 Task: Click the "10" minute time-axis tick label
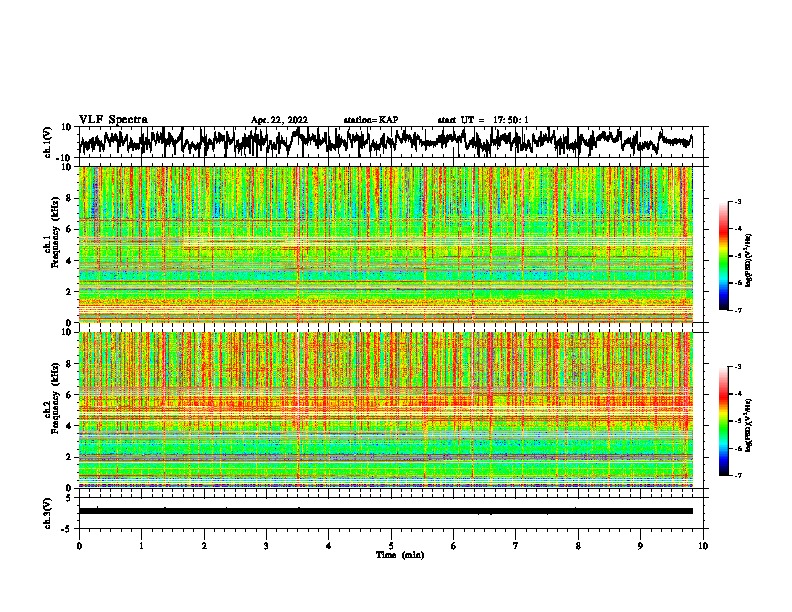click(703, 546)
